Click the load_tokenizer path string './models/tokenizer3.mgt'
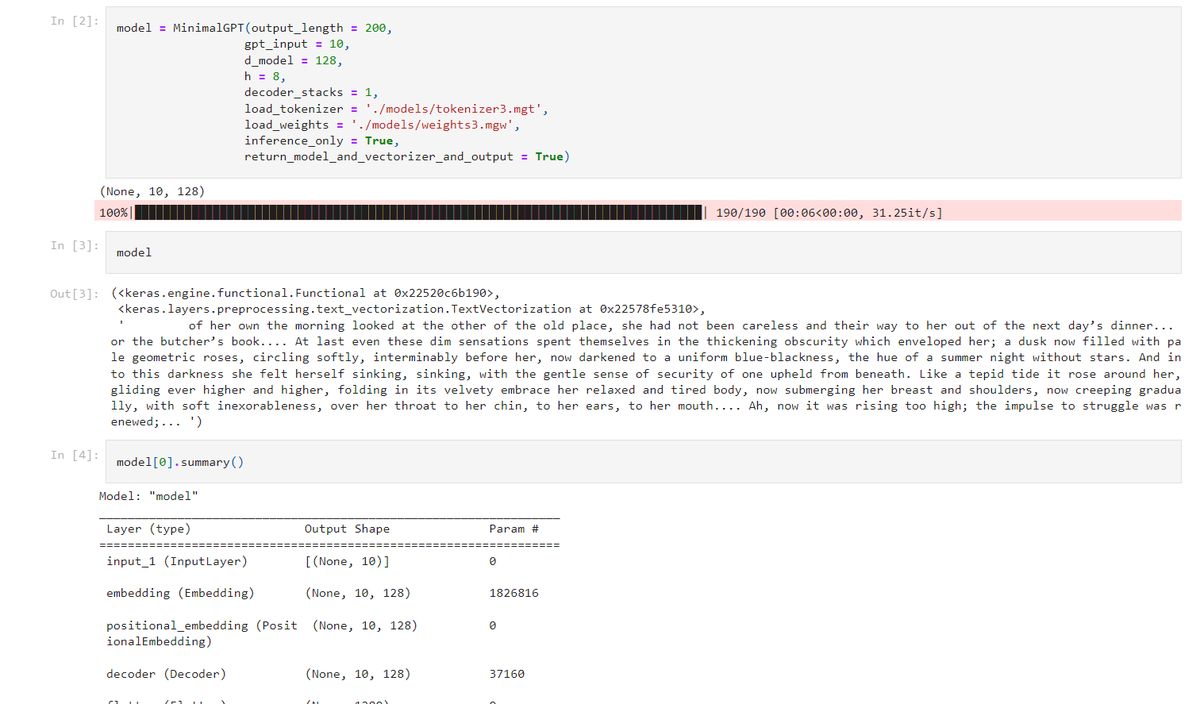This screenshot has width=1200, height=704. [x=456, y=108]
